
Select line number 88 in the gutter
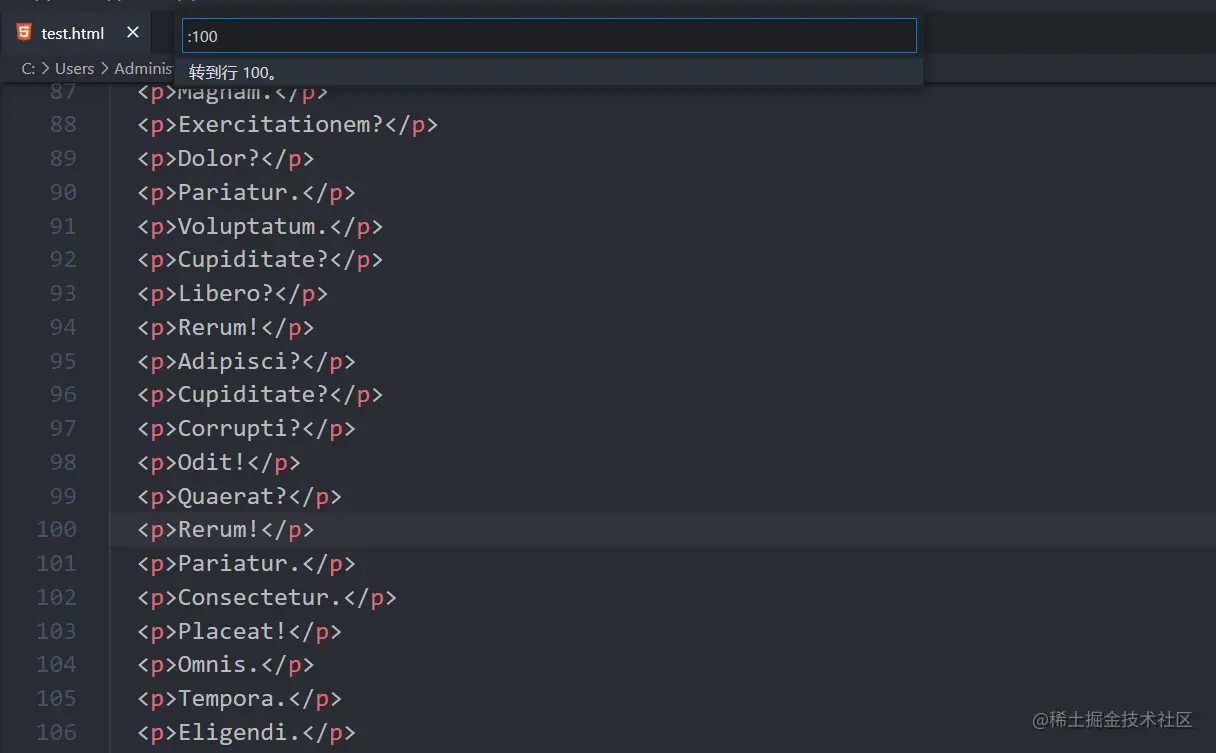[x=62, y=125]
